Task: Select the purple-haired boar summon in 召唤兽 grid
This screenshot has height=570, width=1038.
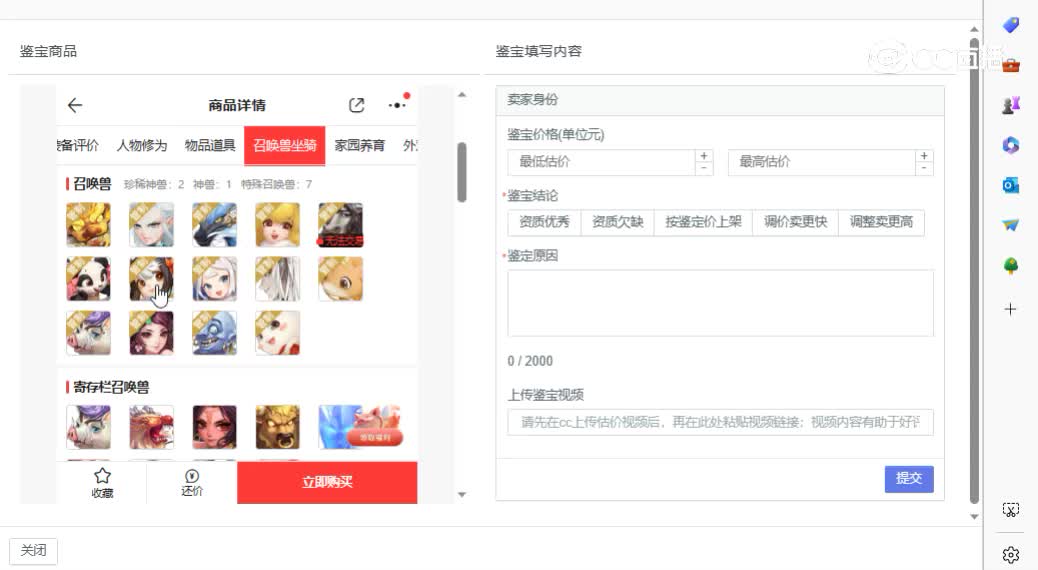Action: point(88,333)
